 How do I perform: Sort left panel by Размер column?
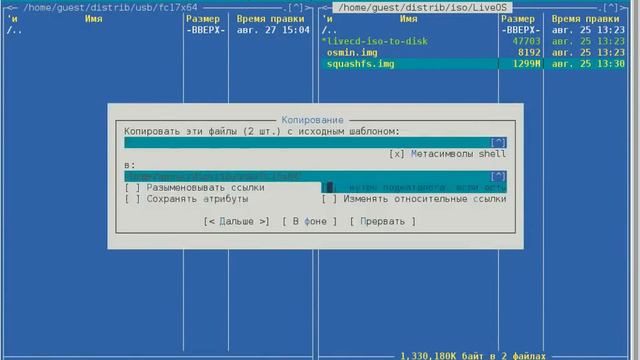coord(203,19)
